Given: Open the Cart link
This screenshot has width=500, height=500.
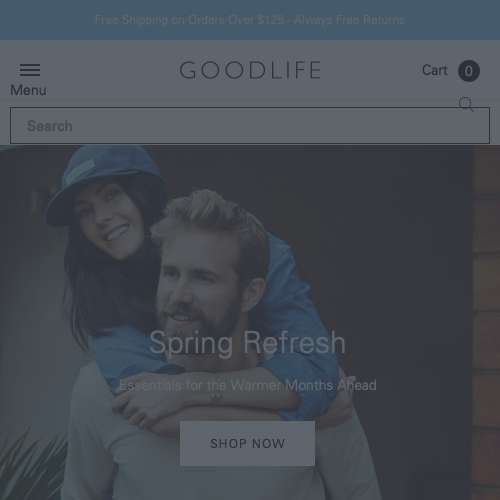Looking at the screenshot, I should point(435,70).
